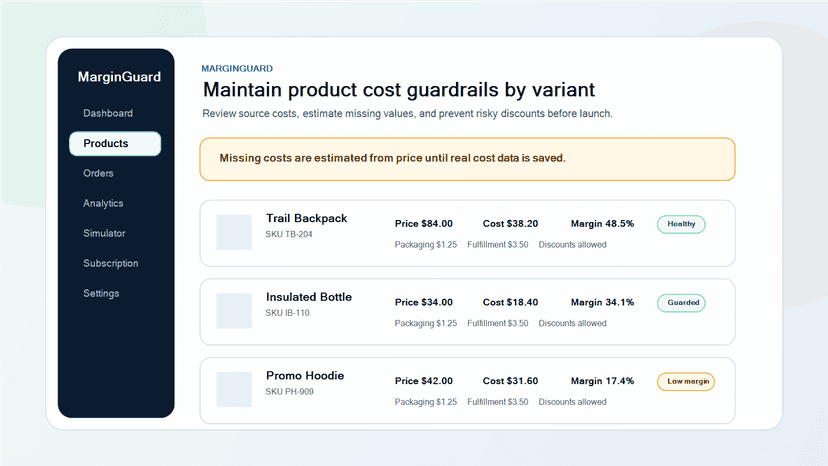
Task: Click Margin 34.1% value
Action: (x=602, y=302)
